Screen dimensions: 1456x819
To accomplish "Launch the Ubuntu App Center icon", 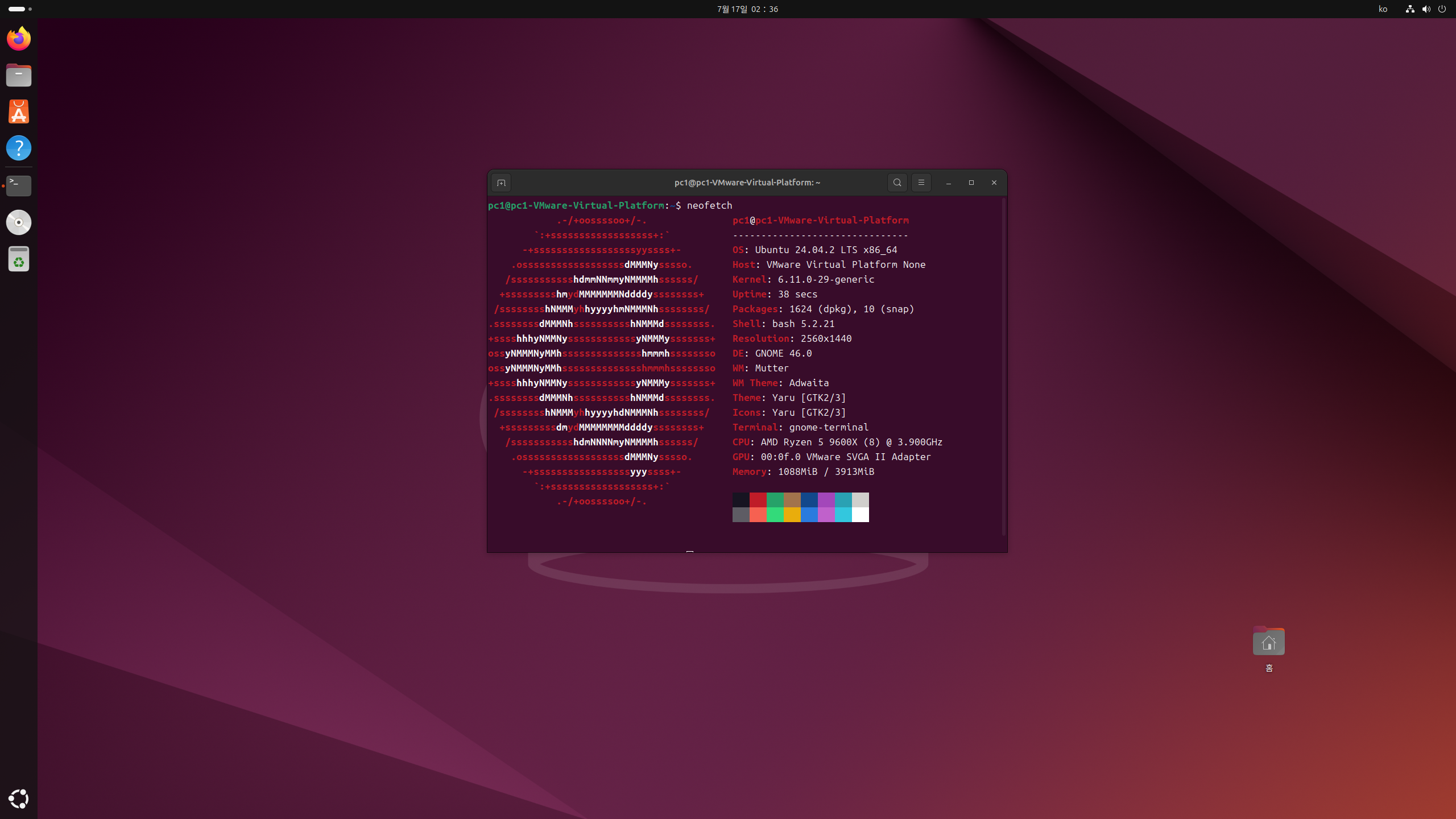I will click(x=19, y=111).
